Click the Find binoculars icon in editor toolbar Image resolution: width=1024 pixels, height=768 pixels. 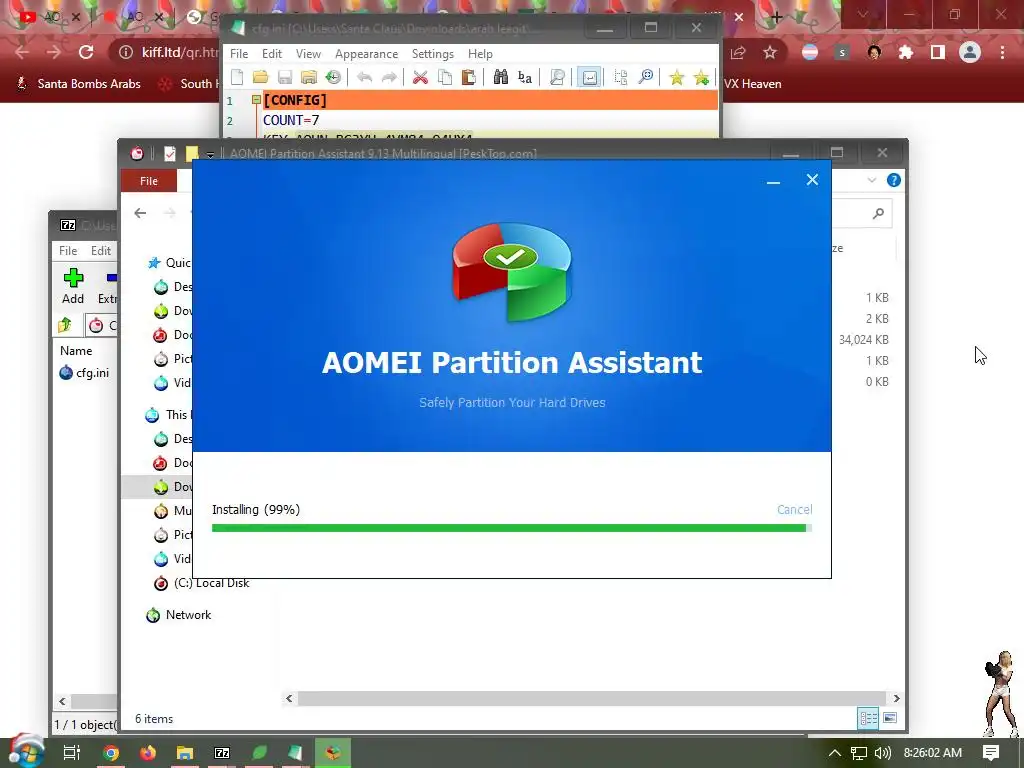[501, 77]
